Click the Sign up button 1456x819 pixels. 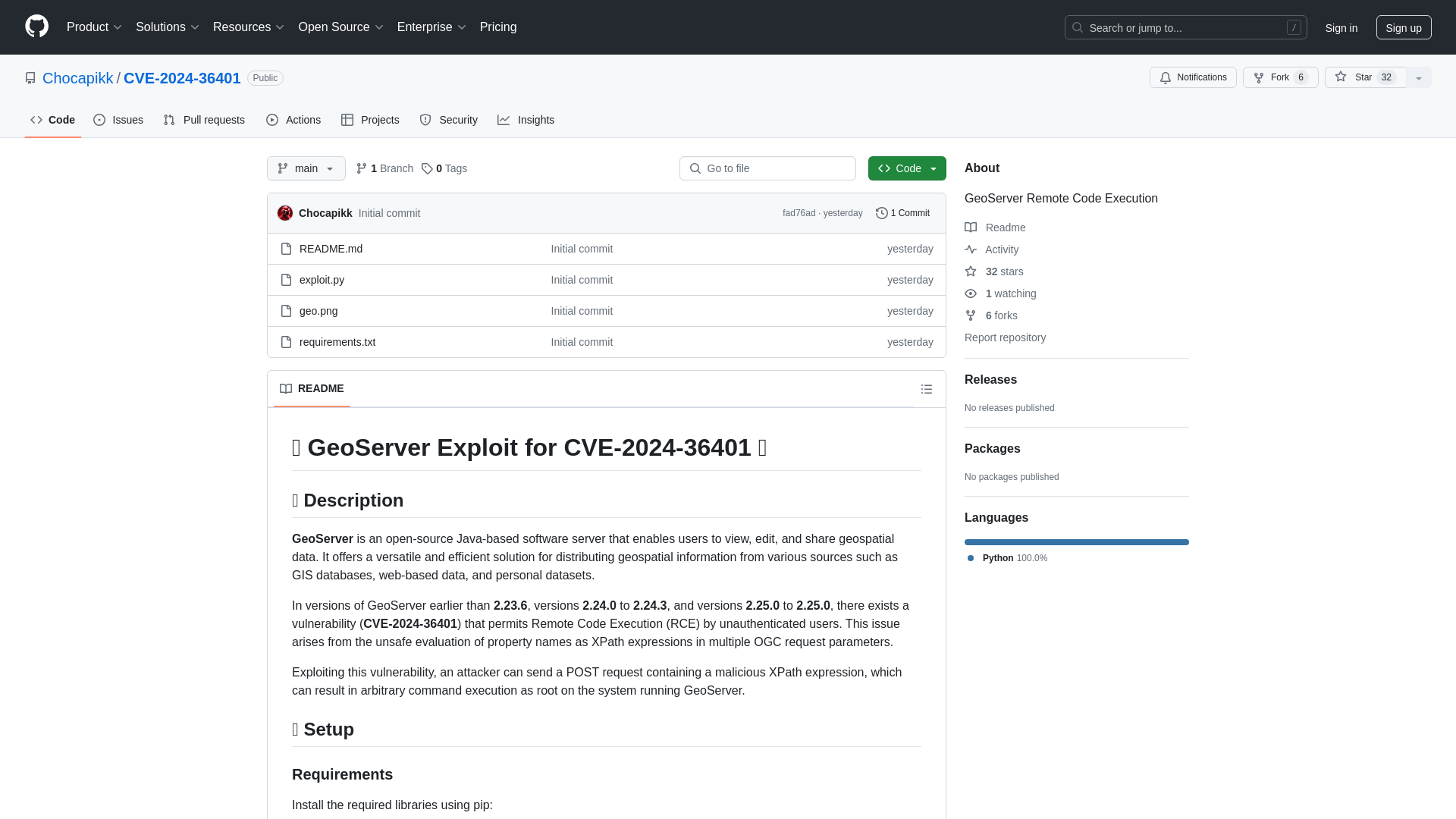(x=1404, y=27)
